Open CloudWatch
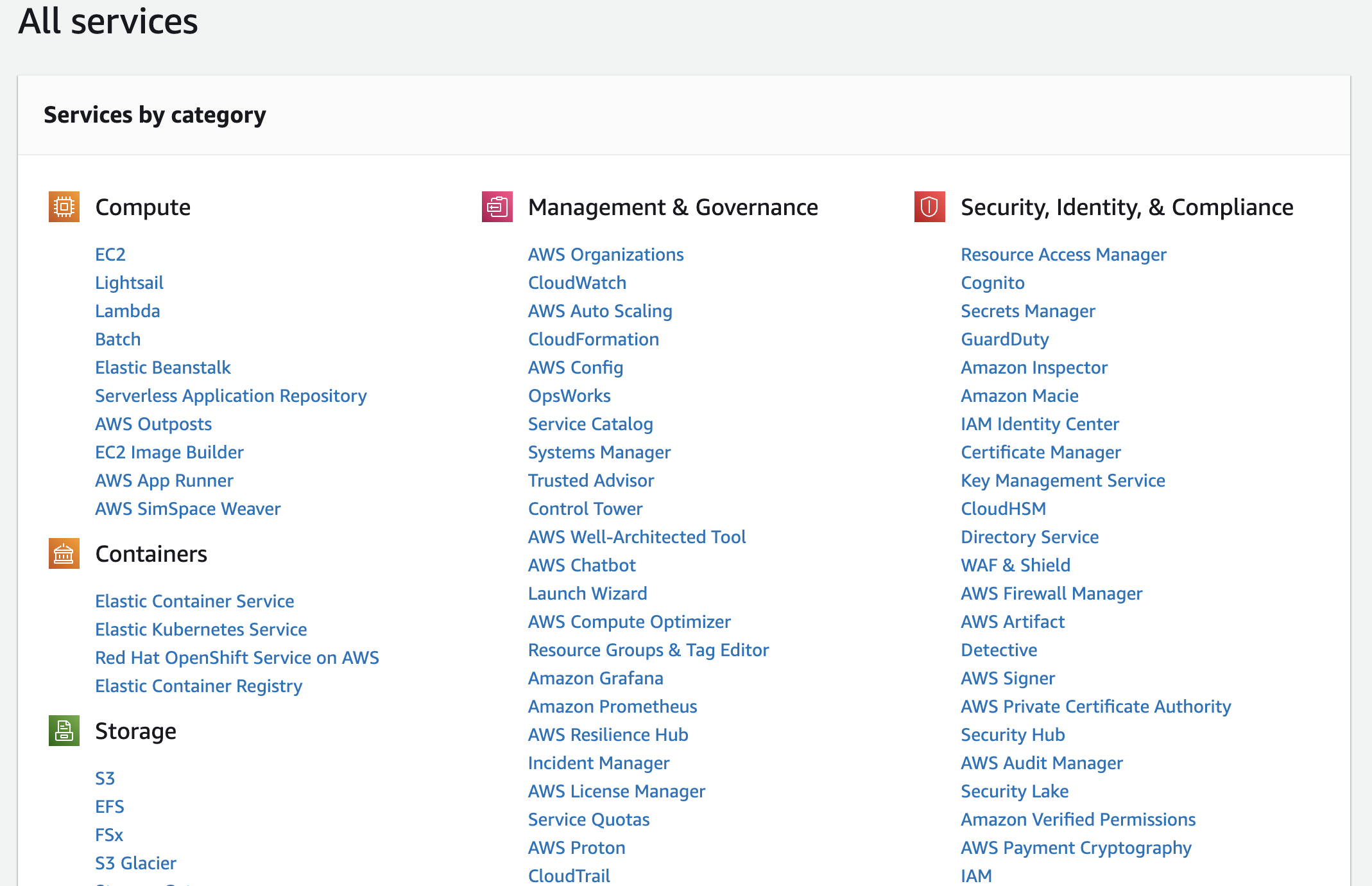This screenshot has height=886, width=1372. tap(576, 282)
